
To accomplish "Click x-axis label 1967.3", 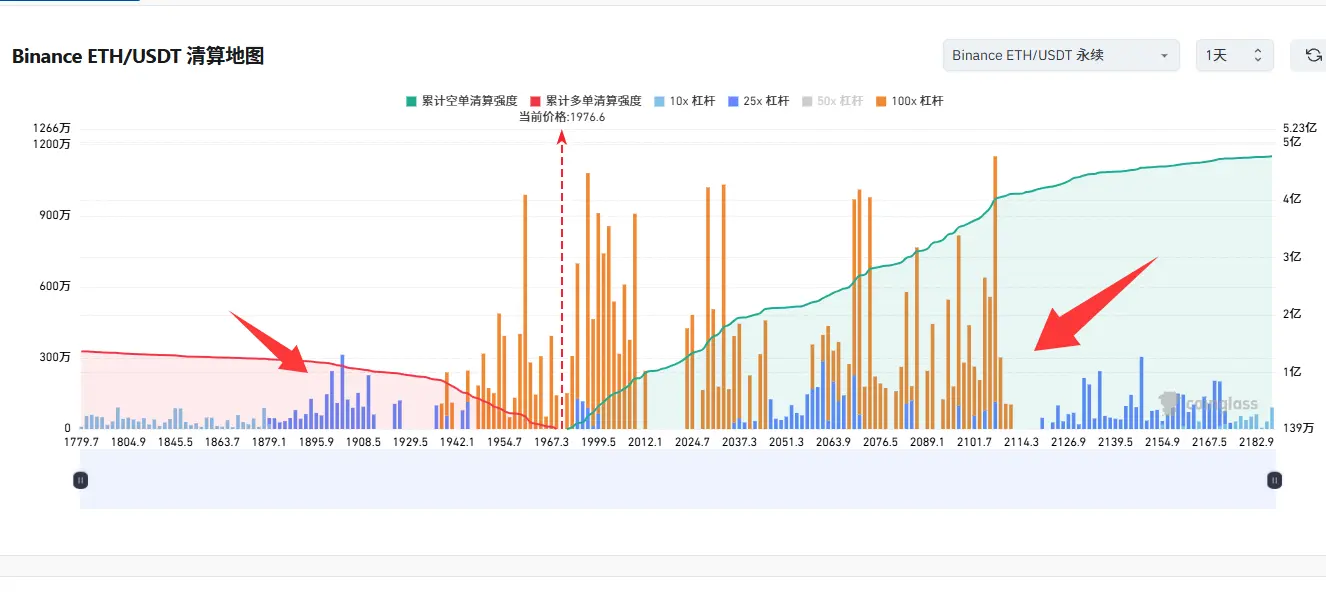I will click(x=551, y=442).
